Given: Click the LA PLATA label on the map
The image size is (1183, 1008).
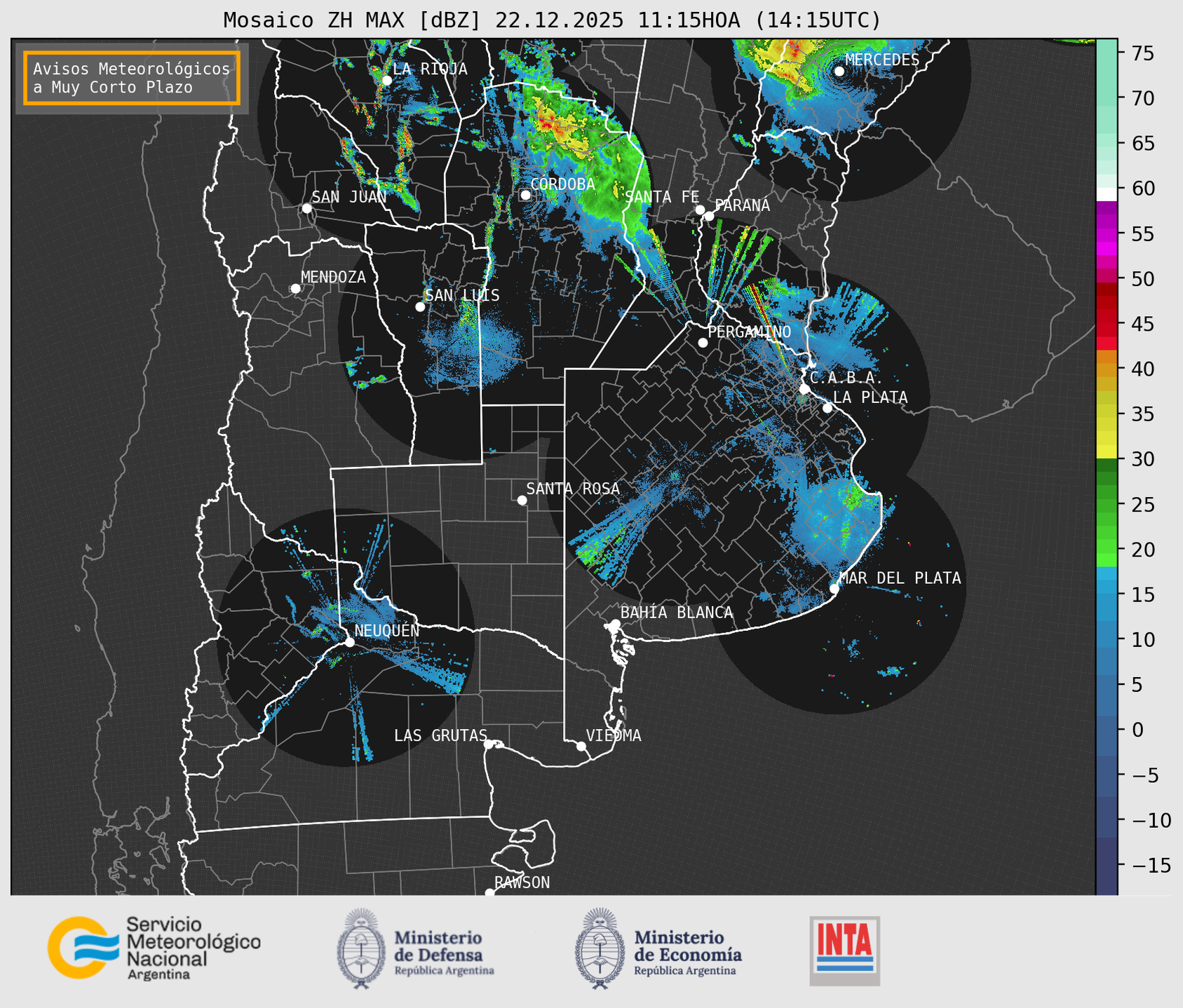Looking at the screenshot, I should tap(870, 397).
